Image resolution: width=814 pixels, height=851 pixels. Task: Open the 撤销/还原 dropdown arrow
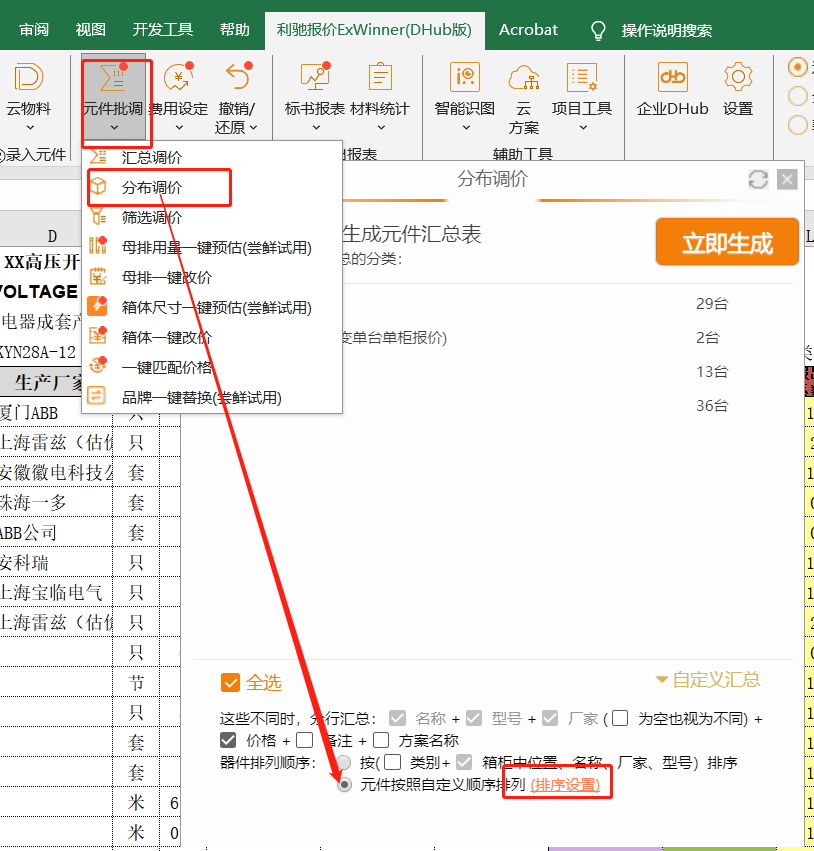[x=253, y=128]
